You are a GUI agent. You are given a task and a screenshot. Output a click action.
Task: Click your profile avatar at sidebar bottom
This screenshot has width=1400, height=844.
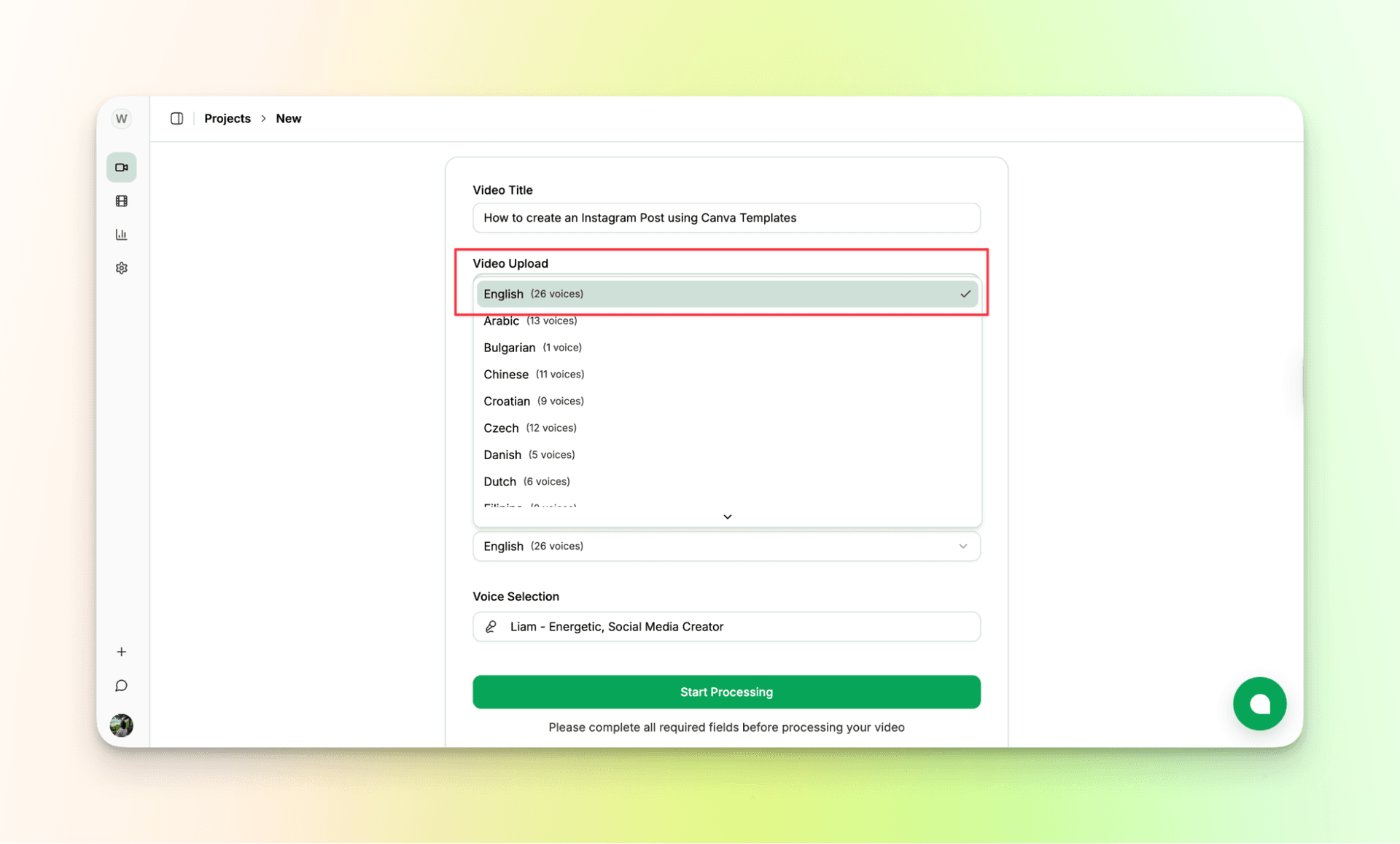point(121,725)
